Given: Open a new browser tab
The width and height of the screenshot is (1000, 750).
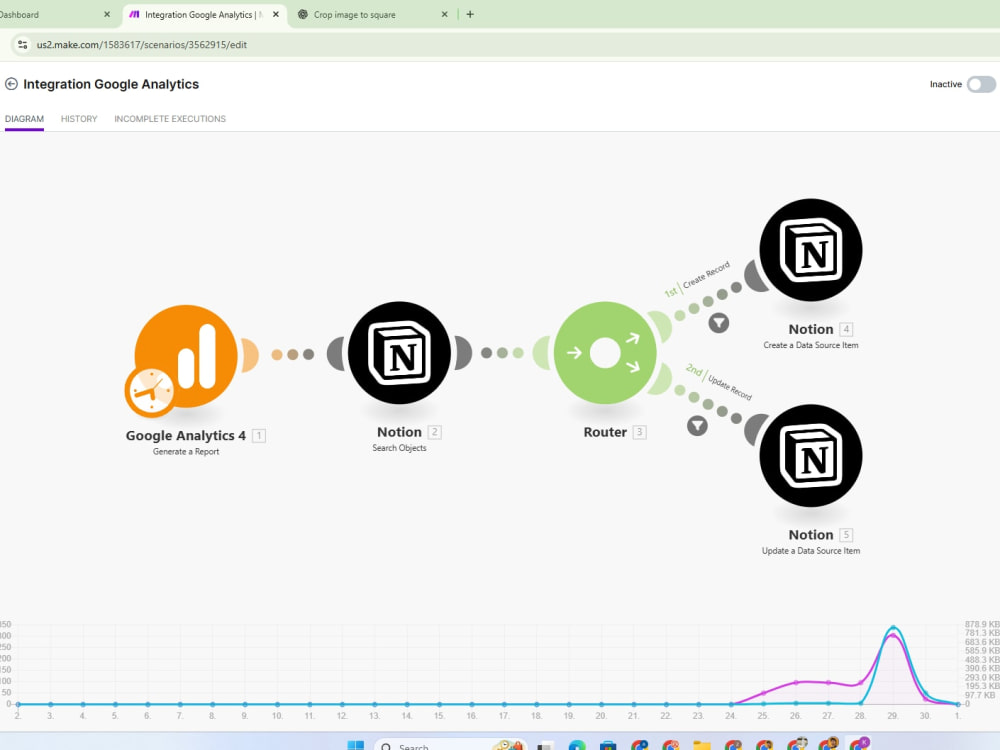Looking at the screenshot, I should [470, 14].
